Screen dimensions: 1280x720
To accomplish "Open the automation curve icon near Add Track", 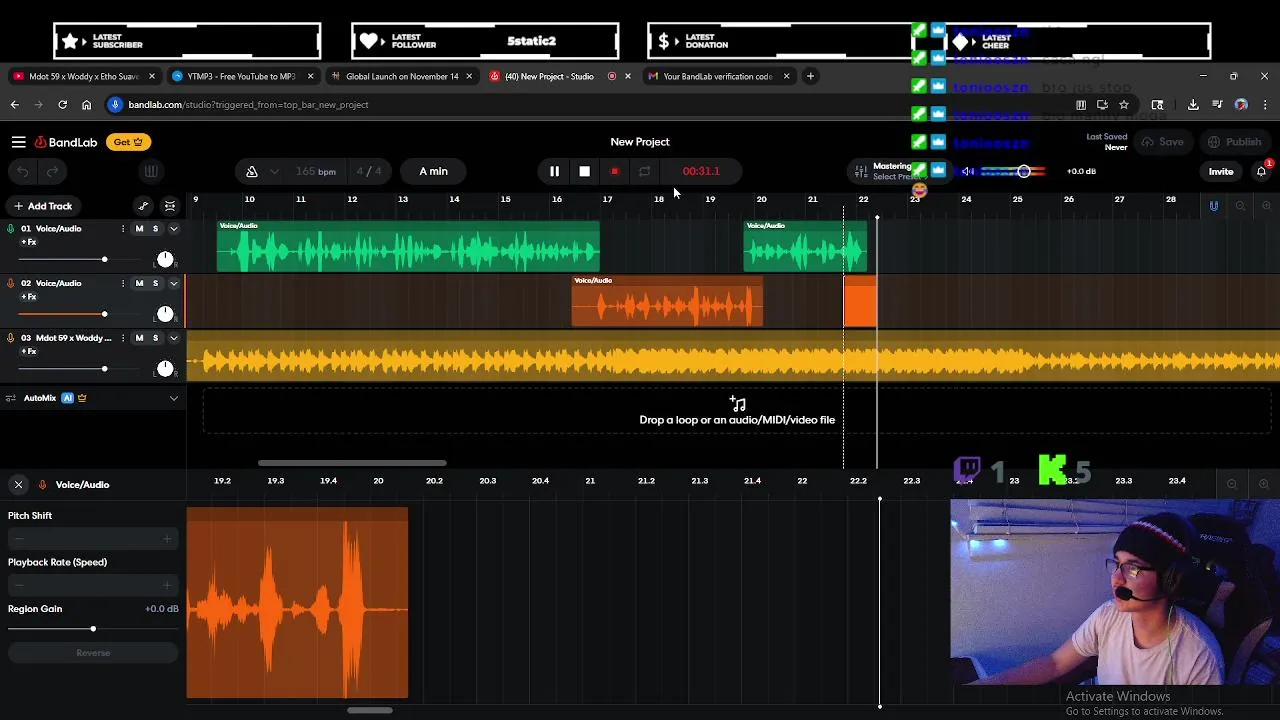I will click(143, 206).
